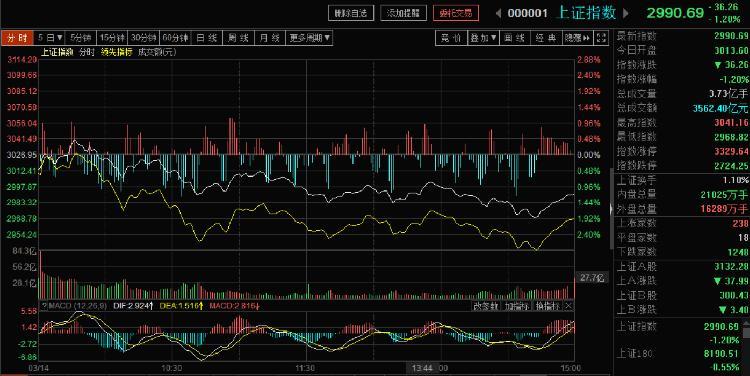This screenshot has height=376, width=750.
Task: Click the 隐藏 hide panel arrows
Action: (x=578, y=38)
